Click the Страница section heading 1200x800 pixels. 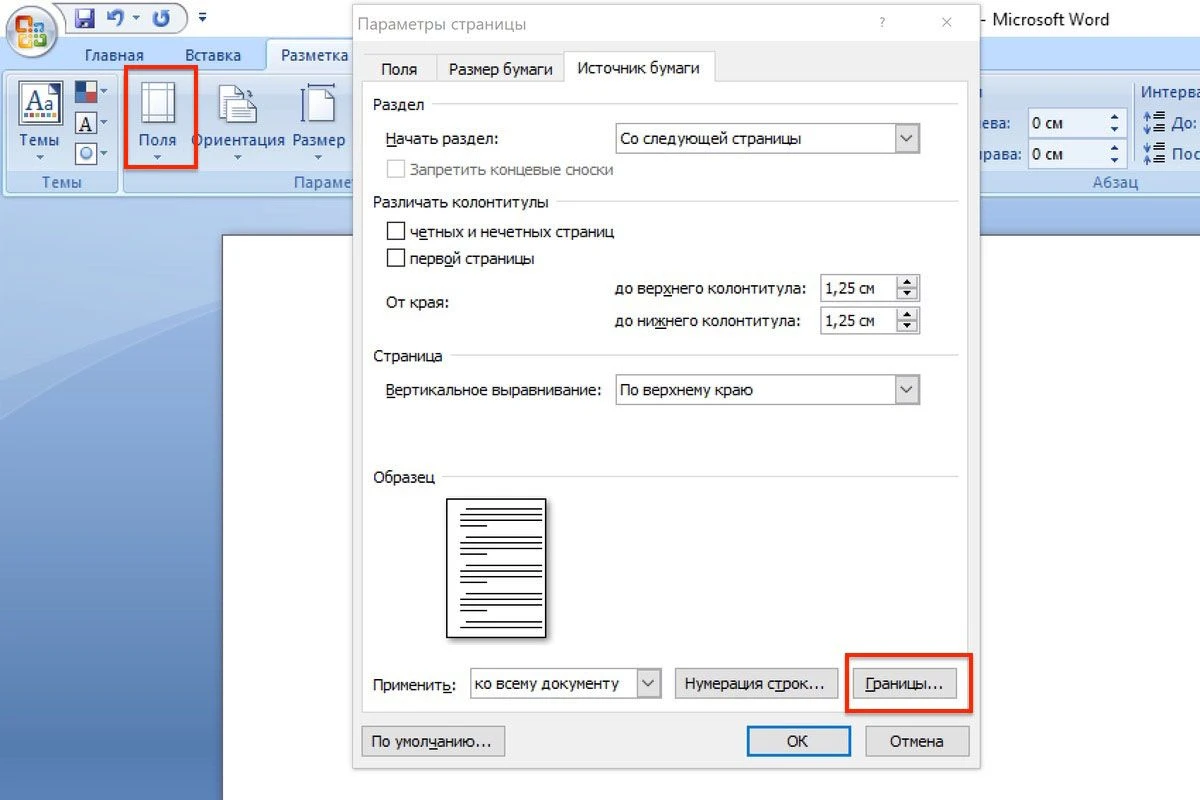point(408,355)
